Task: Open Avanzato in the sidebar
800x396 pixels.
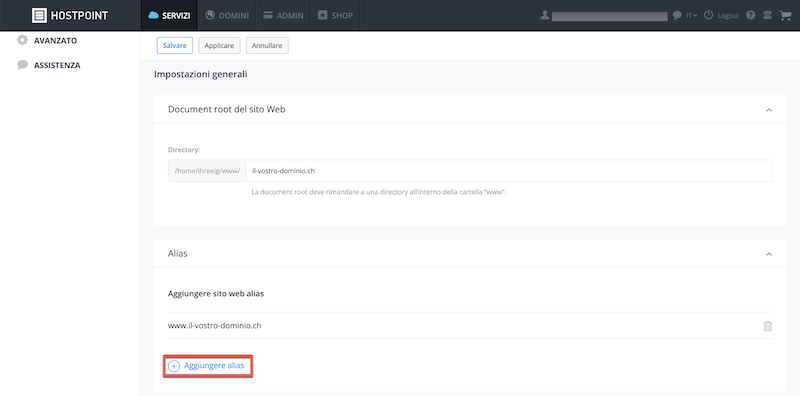Action: (x=56, y=40)
